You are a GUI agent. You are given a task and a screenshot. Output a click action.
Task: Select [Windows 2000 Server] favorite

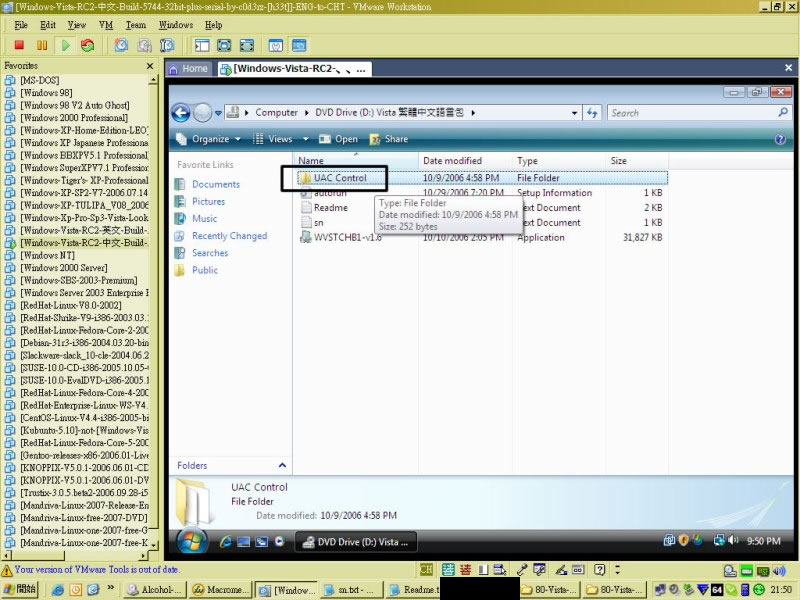point(64,268)
